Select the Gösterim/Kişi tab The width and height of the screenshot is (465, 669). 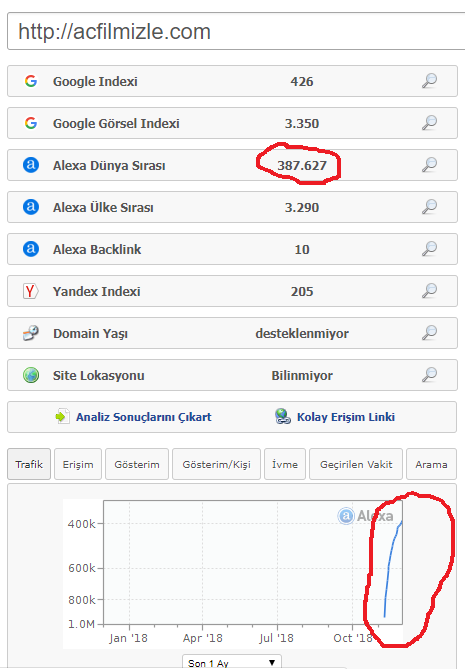pyautogui.click(x=216, y=464)
